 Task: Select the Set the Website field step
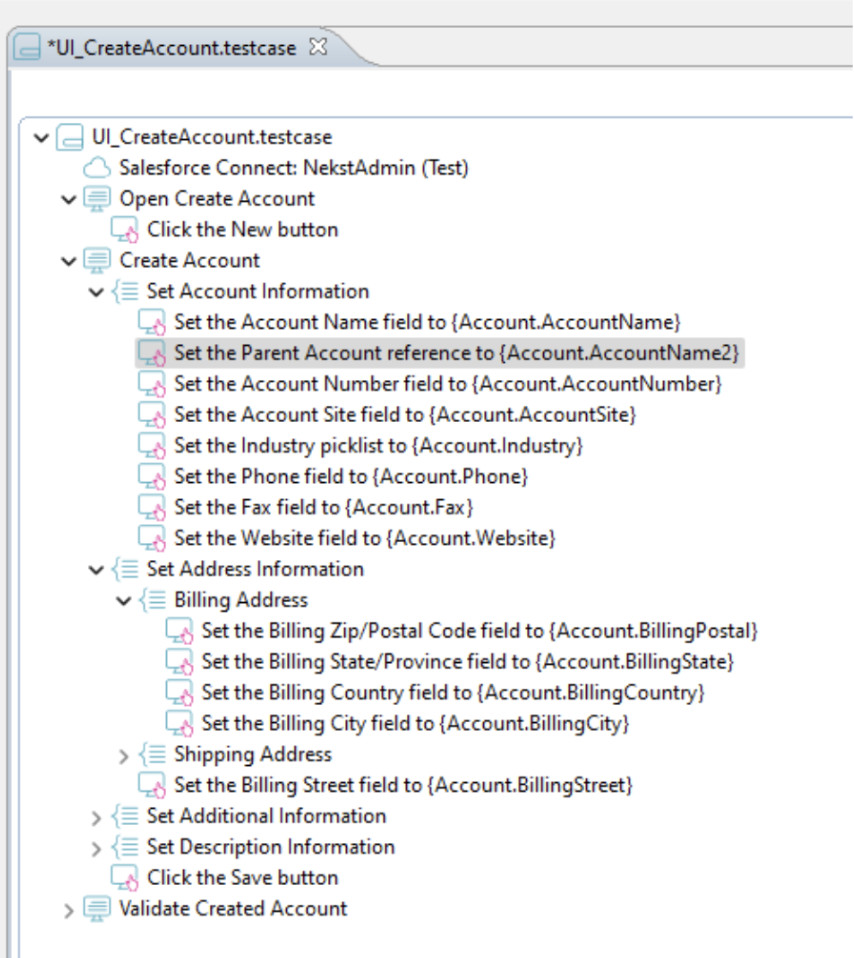[364, 538]
